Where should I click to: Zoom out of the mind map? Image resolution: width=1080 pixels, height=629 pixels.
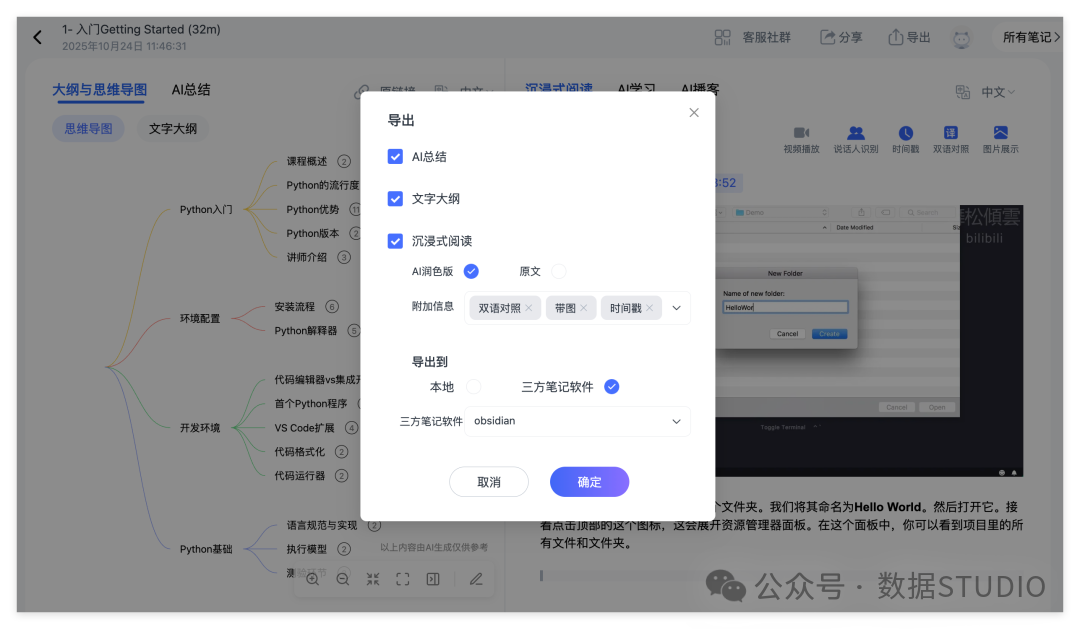coord(342,579)
